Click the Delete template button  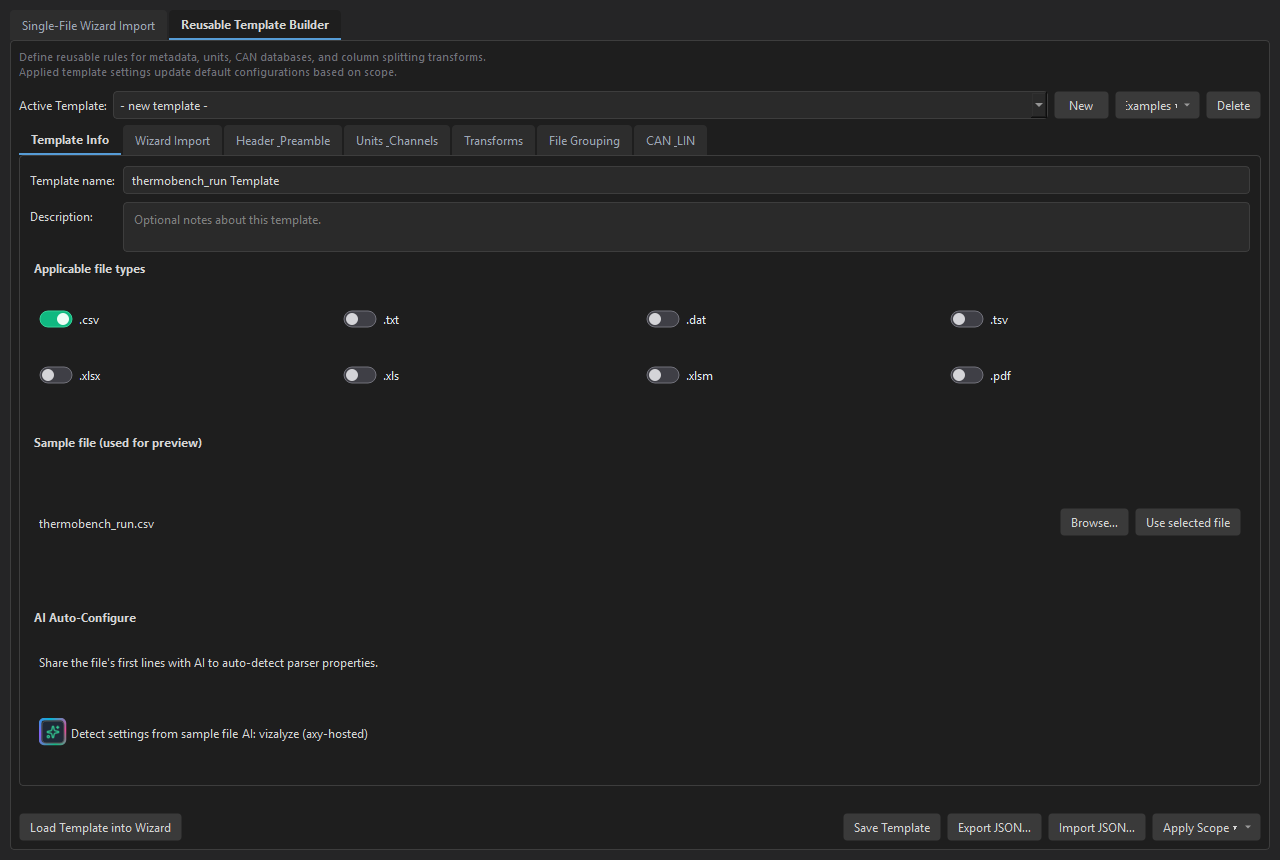tap(1233, 105)
